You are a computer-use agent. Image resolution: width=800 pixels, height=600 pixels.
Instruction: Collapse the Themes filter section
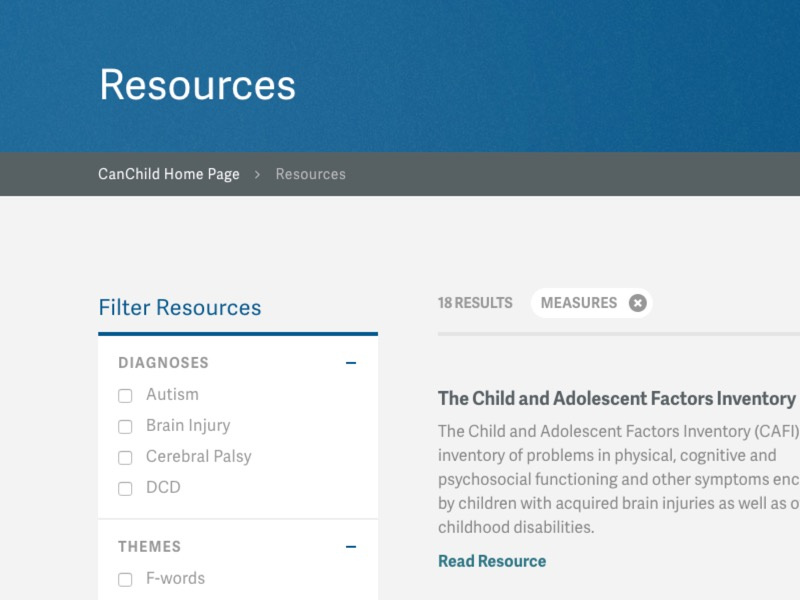point(351,547)
